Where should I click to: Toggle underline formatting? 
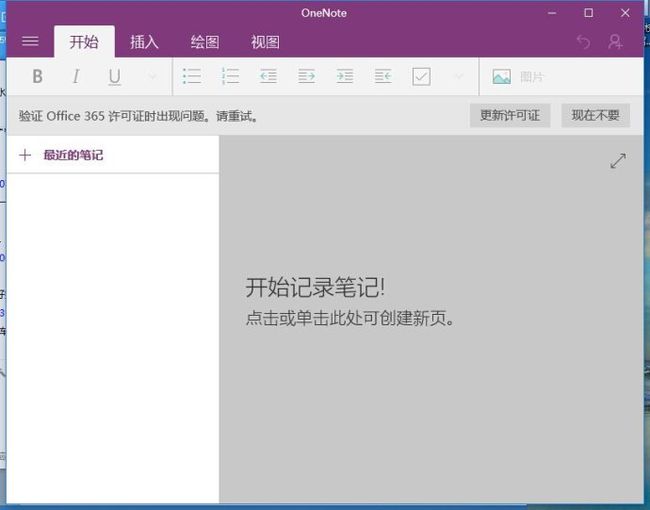coord(114,77)
